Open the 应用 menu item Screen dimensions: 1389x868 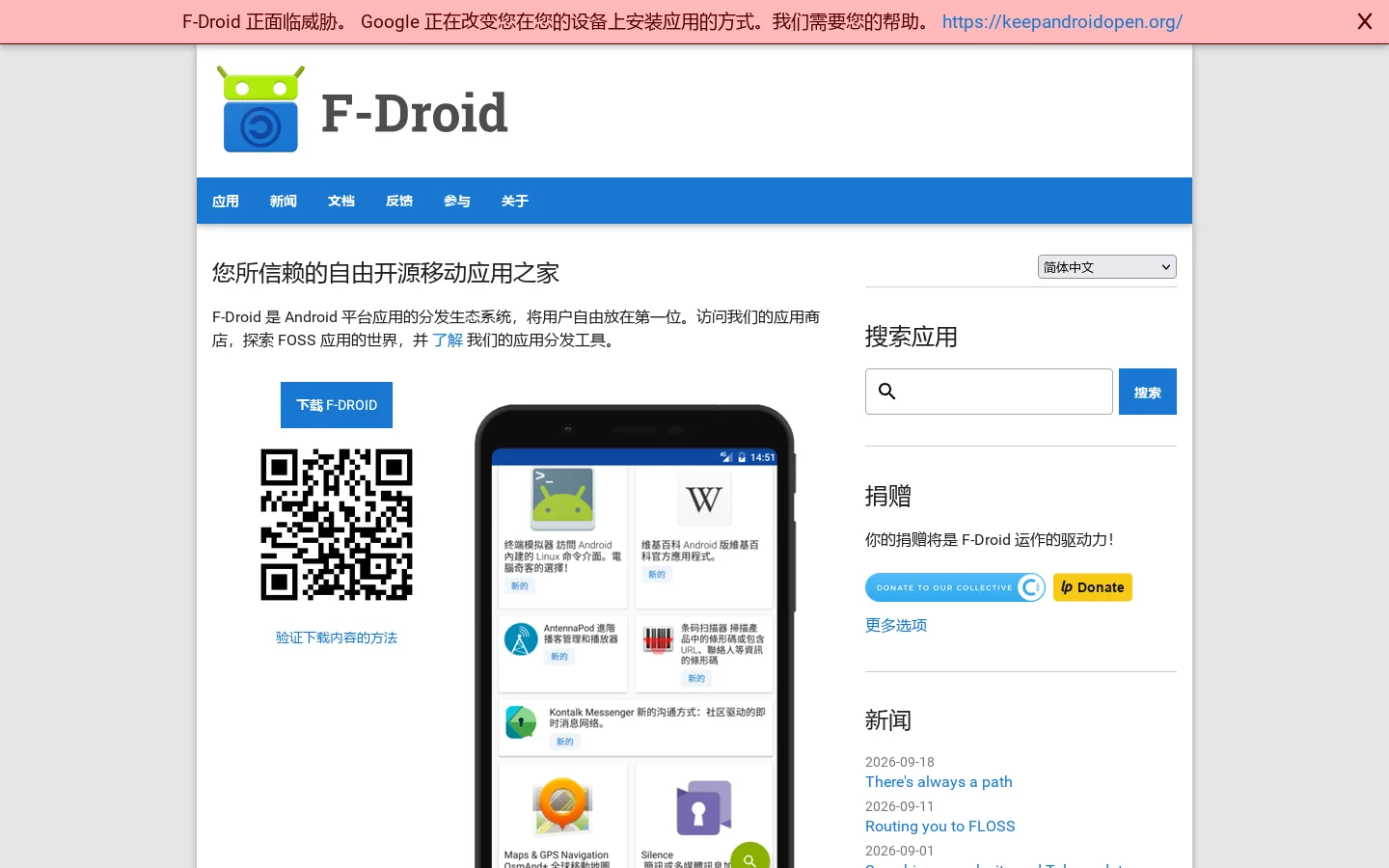click(226, 201)
